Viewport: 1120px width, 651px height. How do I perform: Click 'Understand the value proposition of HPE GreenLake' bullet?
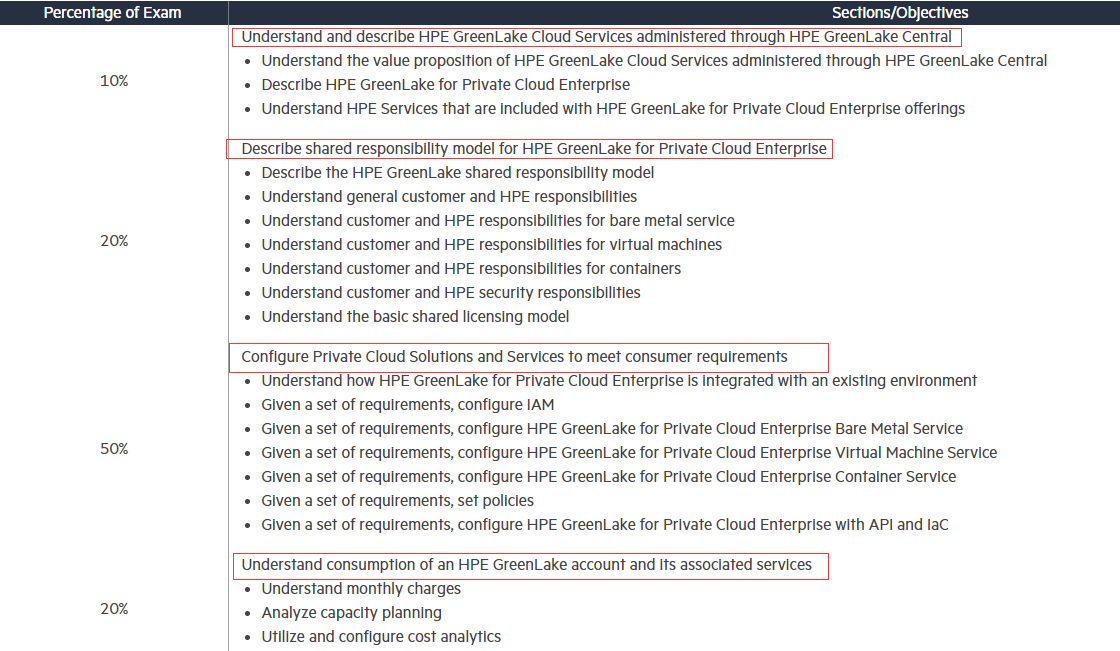[654, 61]
